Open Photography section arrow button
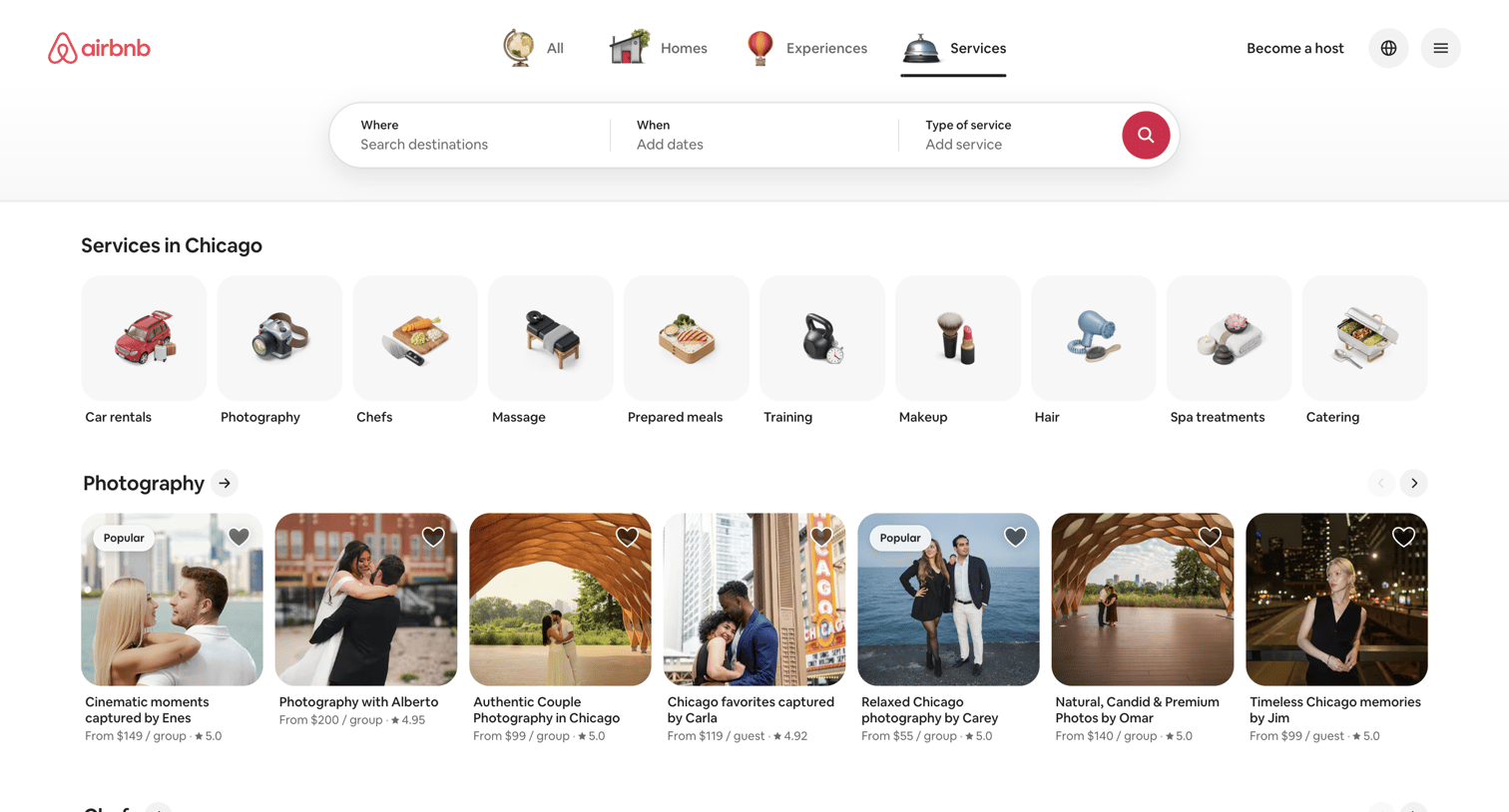Viewport: 1509px width, 812px height. (225, 483)
